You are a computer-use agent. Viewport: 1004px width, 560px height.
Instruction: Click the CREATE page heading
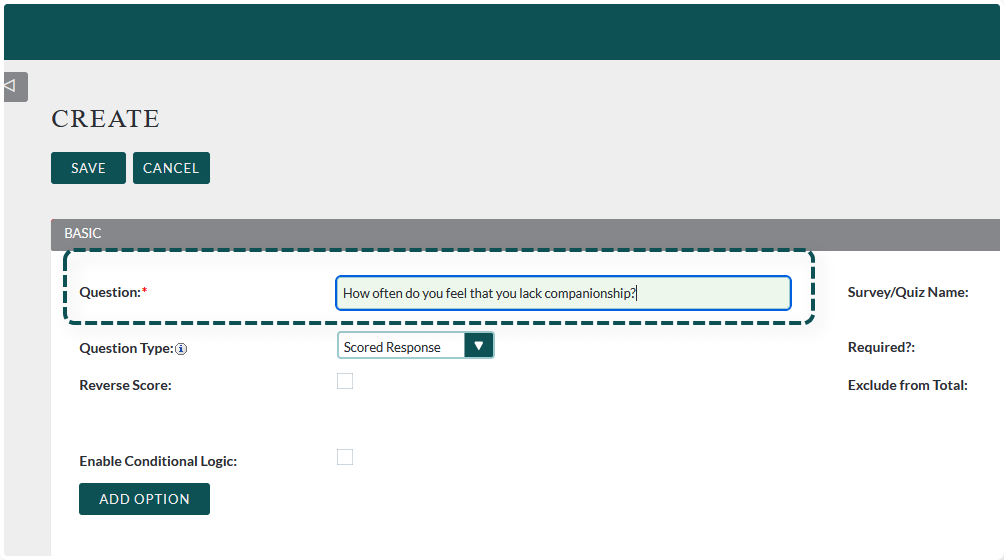point(105,119)
